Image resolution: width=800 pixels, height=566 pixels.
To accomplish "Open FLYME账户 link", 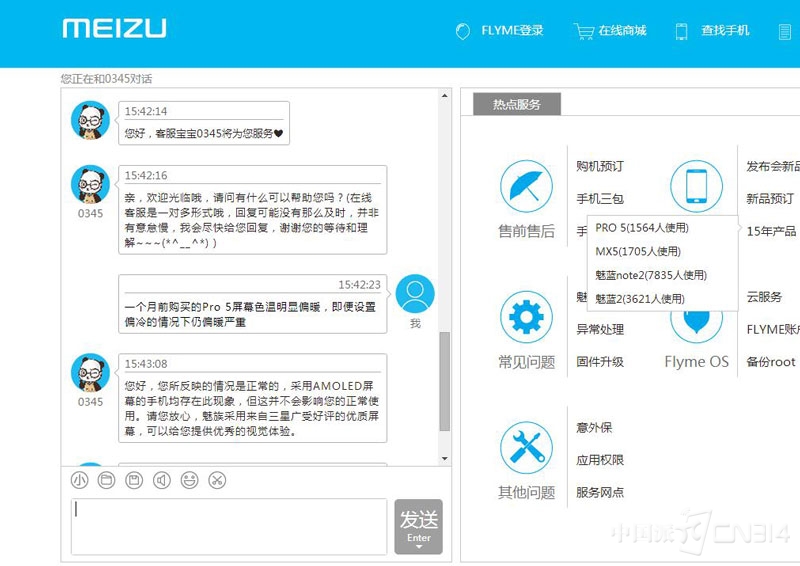I will point(773,330).
